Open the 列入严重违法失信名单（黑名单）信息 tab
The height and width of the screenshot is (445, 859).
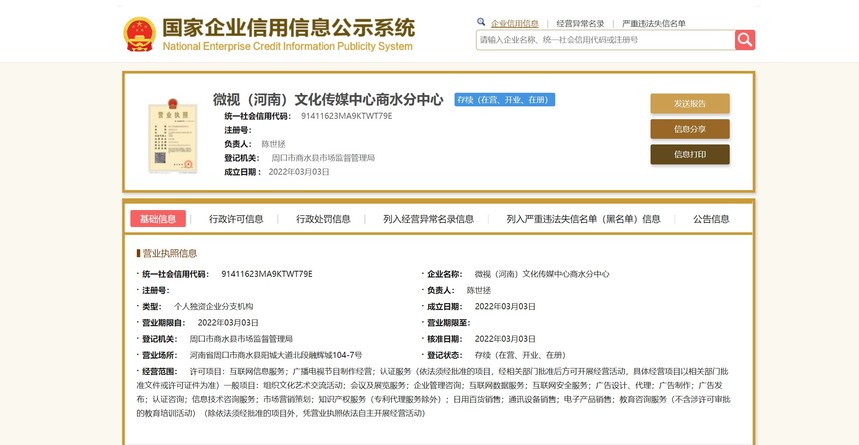point(583,219)
